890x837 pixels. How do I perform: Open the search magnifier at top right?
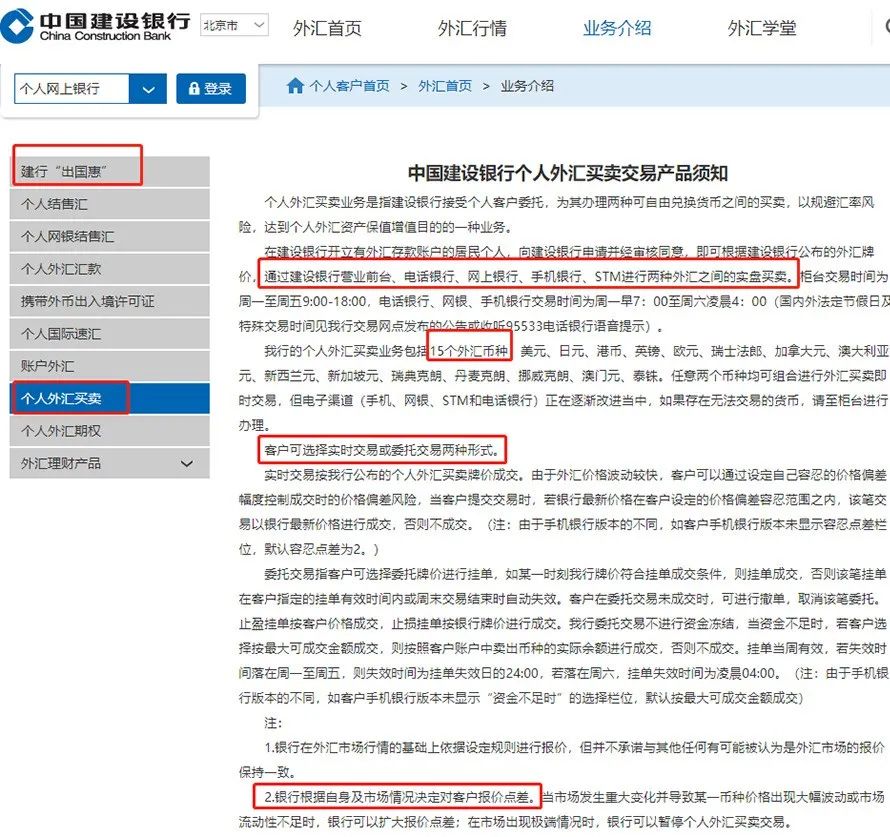[x=884, y=29]
